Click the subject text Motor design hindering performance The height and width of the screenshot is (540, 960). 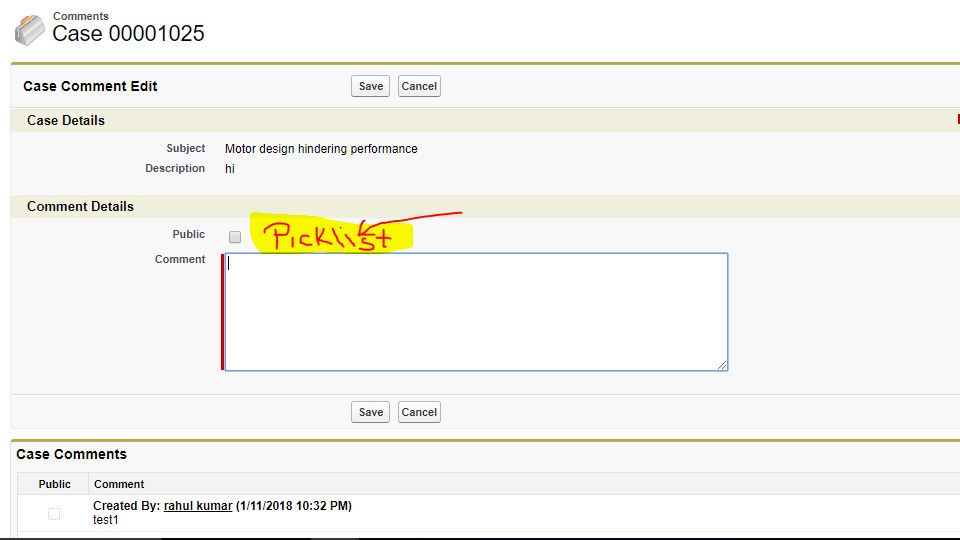point(321,149)
